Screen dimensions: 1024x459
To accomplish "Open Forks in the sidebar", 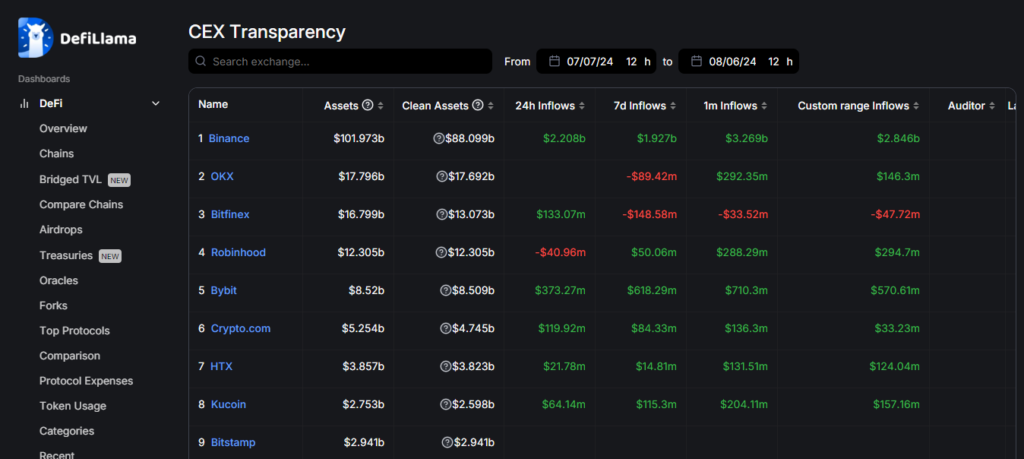I will [54, 306].
